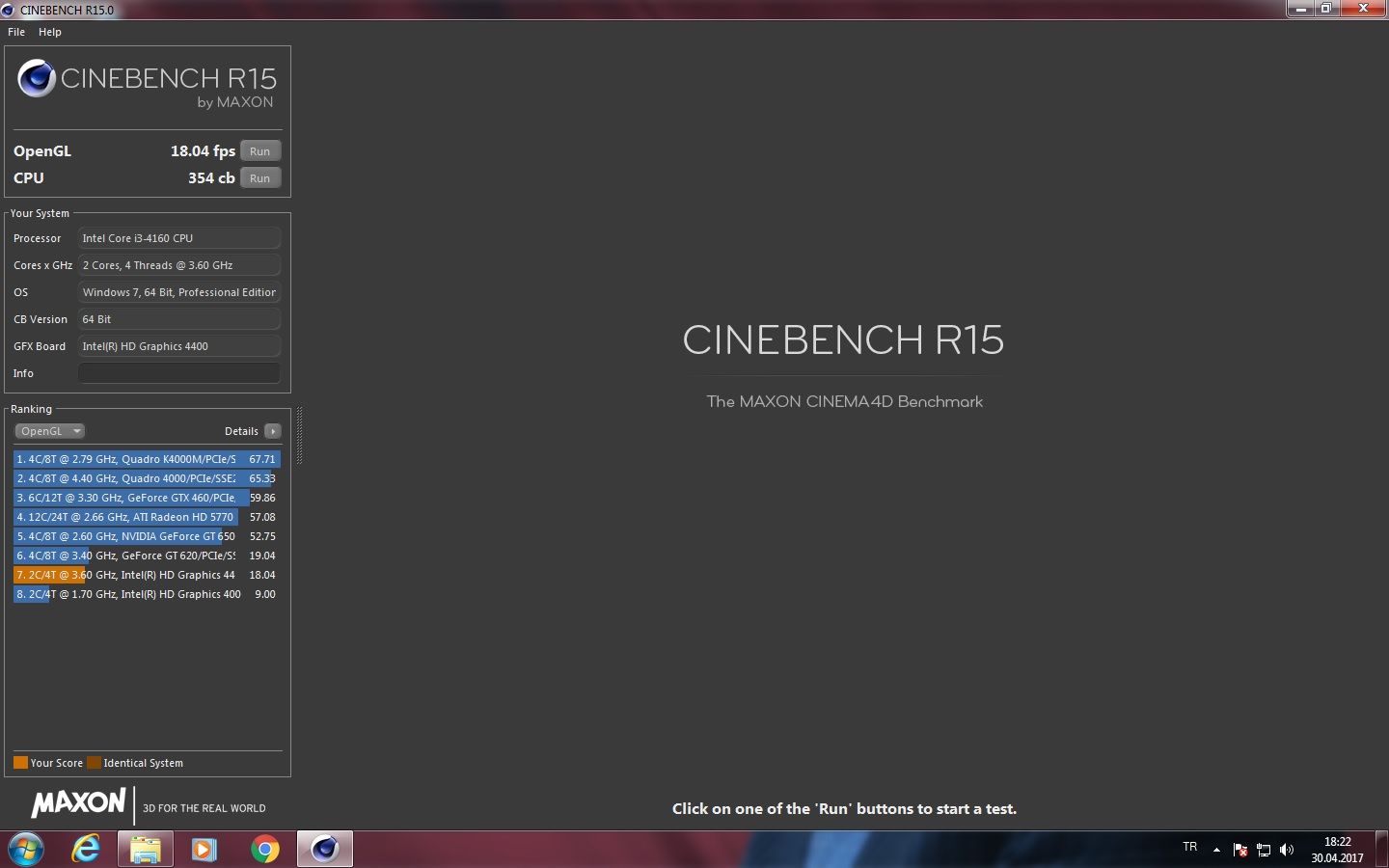Open the media player taskbar icon
The width and height of the screenshot is (1389, 868).
204,850
